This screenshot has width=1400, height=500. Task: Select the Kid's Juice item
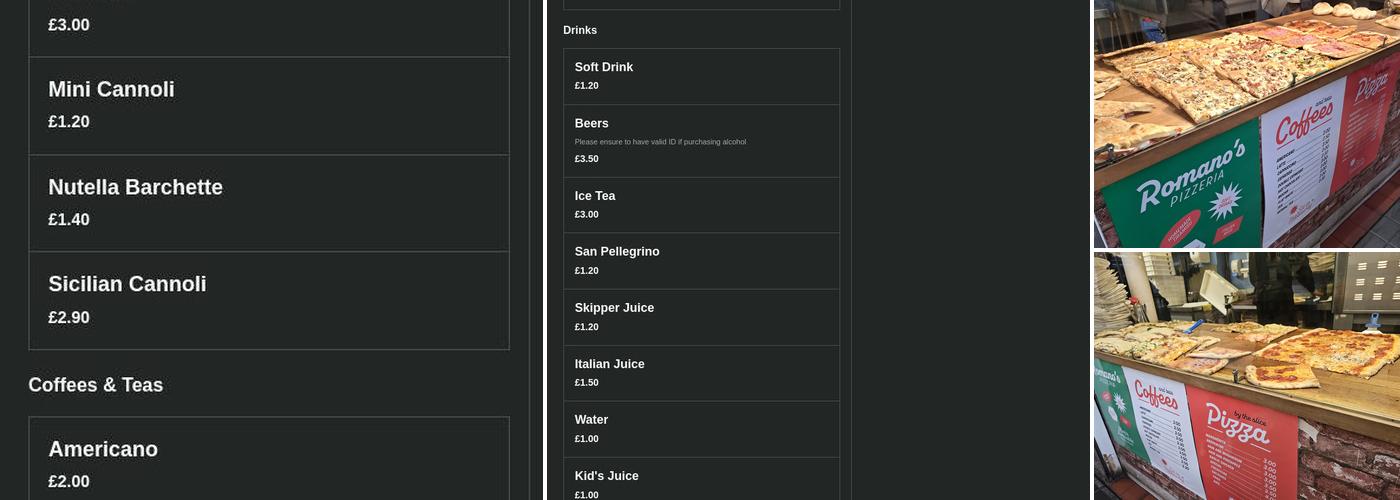coord(701,480)
